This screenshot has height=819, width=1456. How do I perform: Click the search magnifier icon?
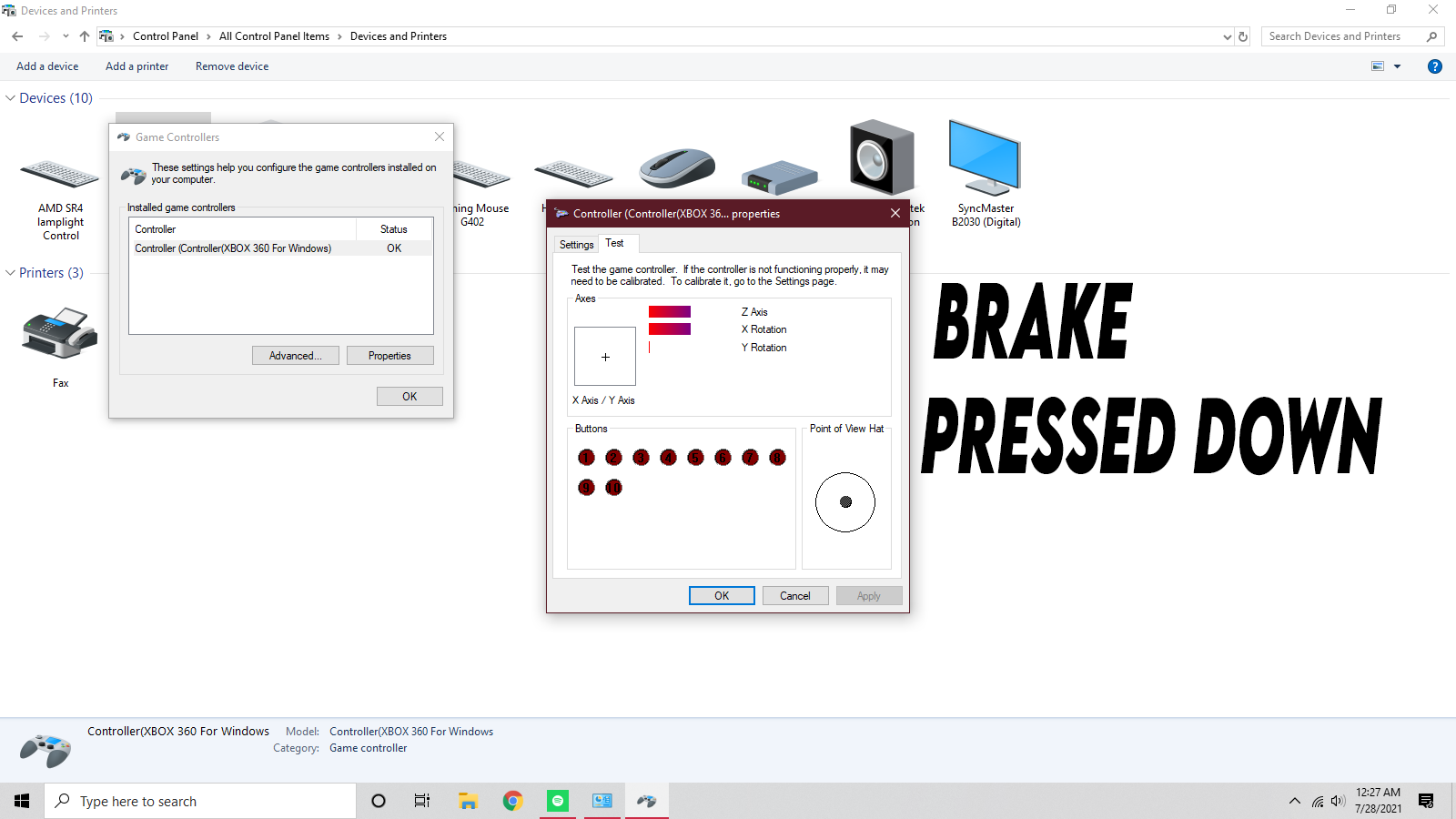coord(1431,36)
